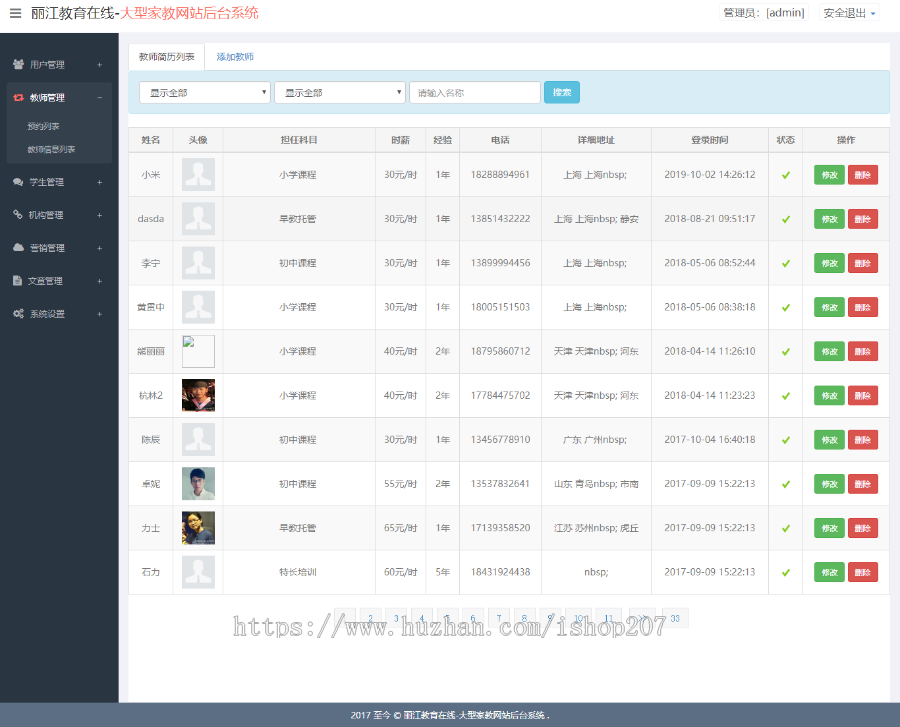This screenshot has height=727, width=900.
Task: Open the 安全退出 dropdown in the header
Action: click(x=849, y=13)
